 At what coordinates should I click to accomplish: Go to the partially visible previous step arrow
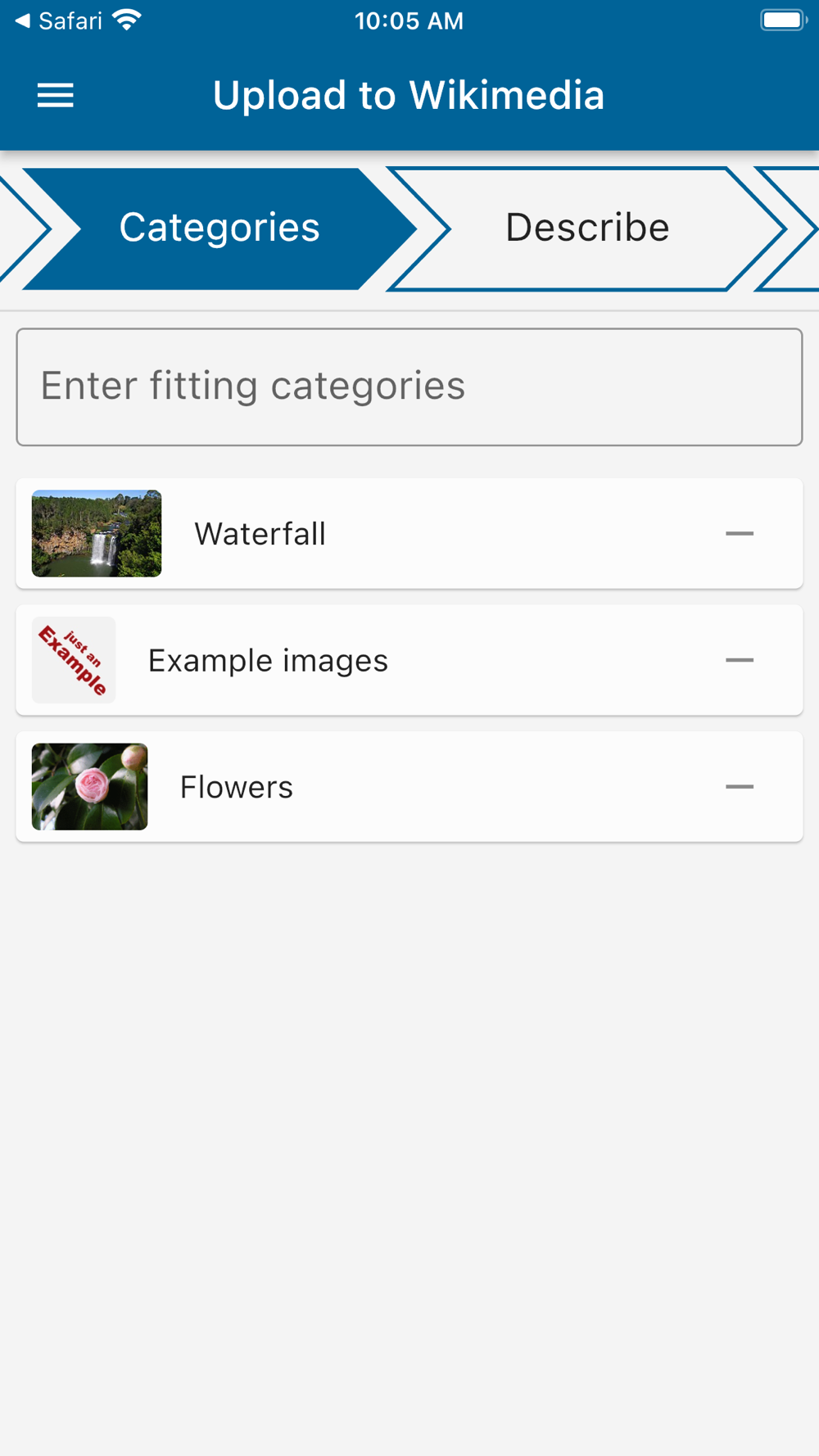pyautogui.click(x=20, y=228)
